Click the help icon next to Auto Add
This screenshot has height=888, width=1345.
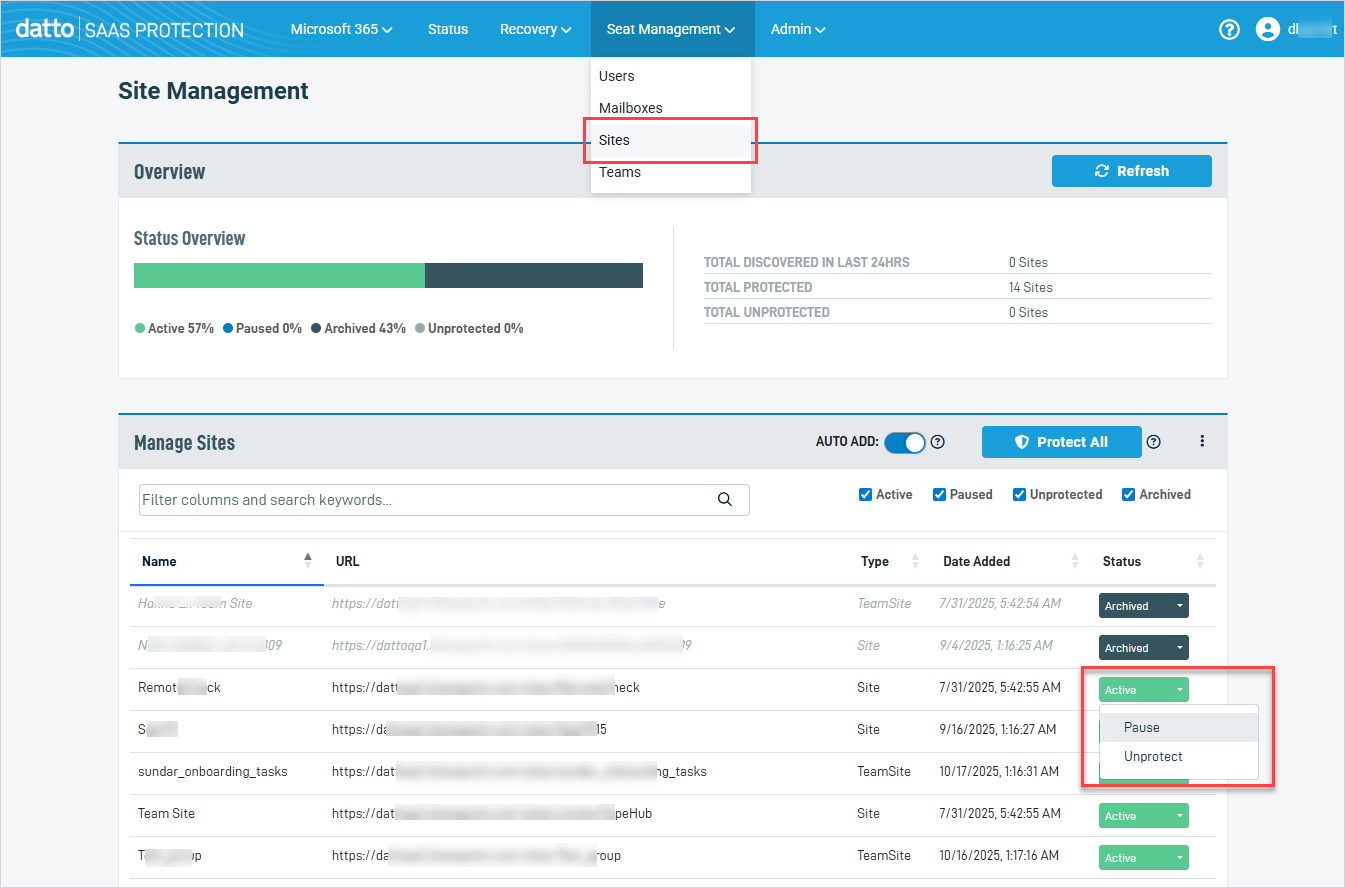[938, 442]
